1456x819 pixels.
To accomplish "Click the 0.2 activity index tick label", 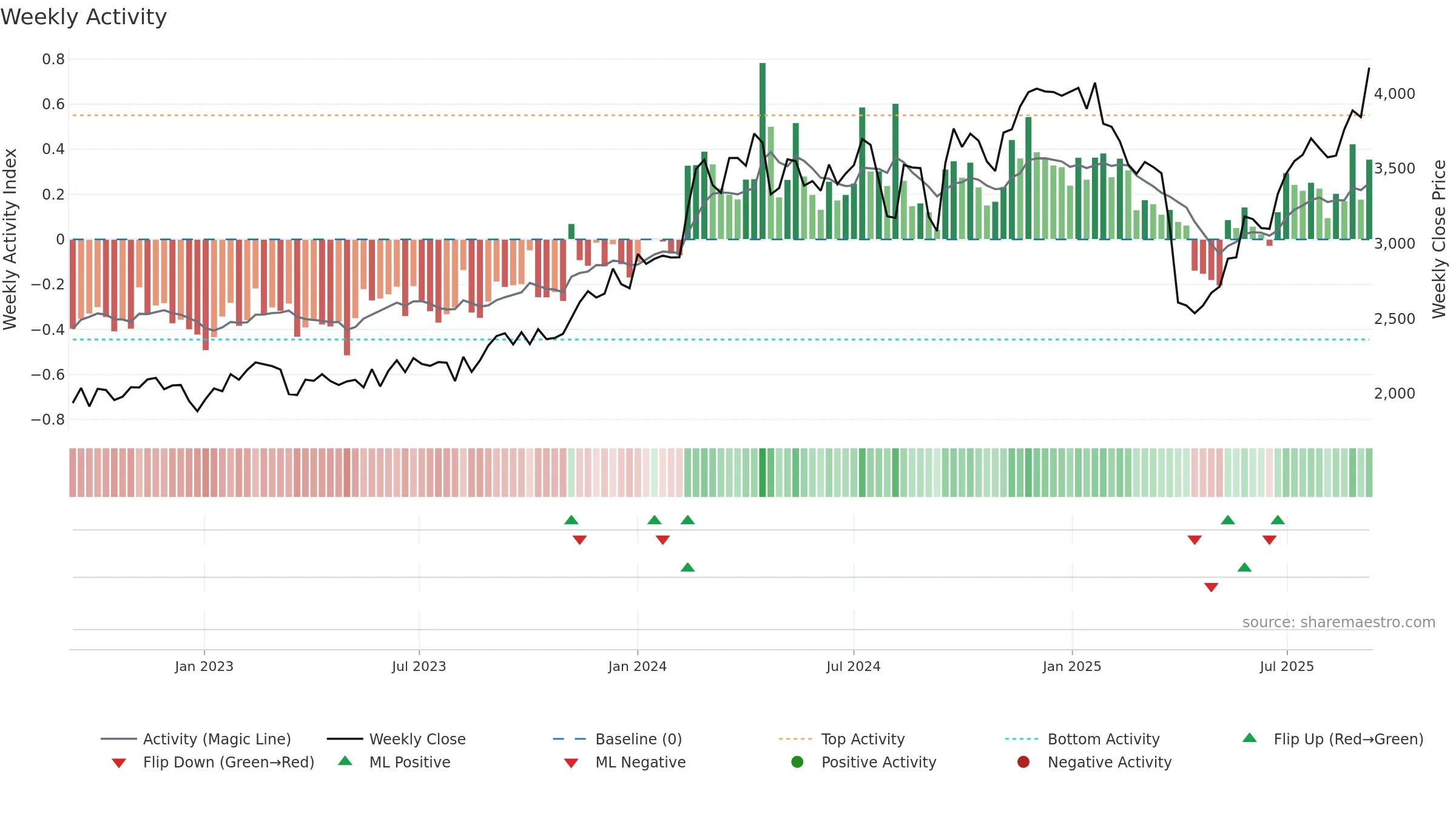I will click(53, 195).
